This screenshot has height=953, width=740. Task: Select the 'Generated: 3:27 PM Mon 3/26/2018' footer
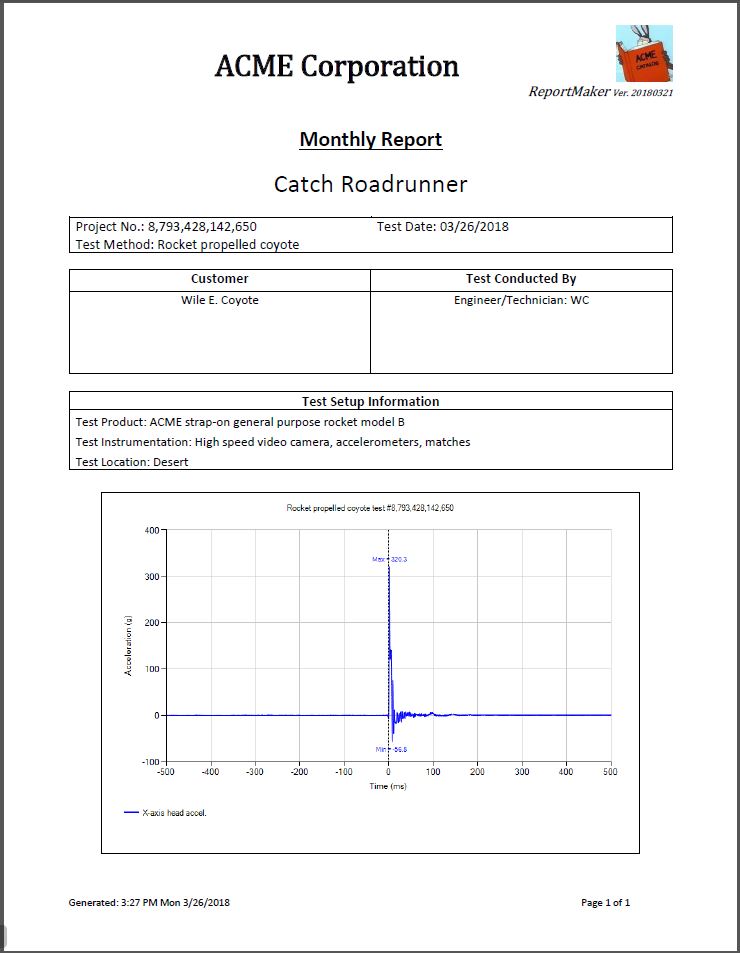pyautogui.click(x=149, y=903)
